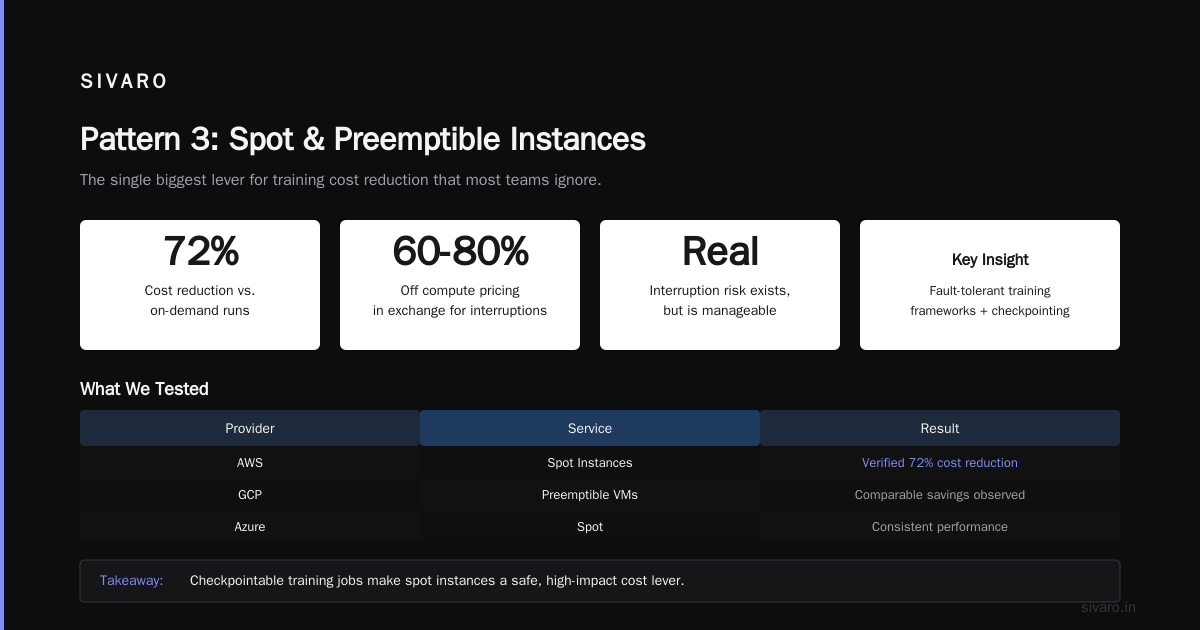The image size is (1200, 630).
Task: Click the Key Insight card
Action: click(x=990, y=285)
